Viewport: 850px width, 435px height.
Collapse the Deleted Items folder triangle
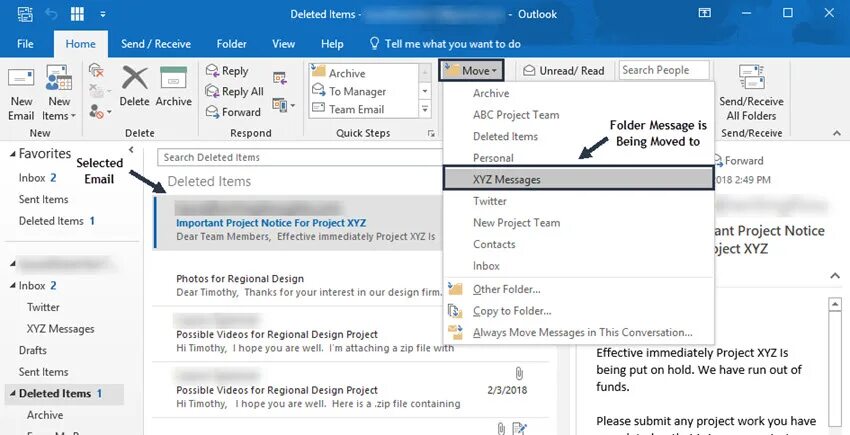[x=12, y=394]
